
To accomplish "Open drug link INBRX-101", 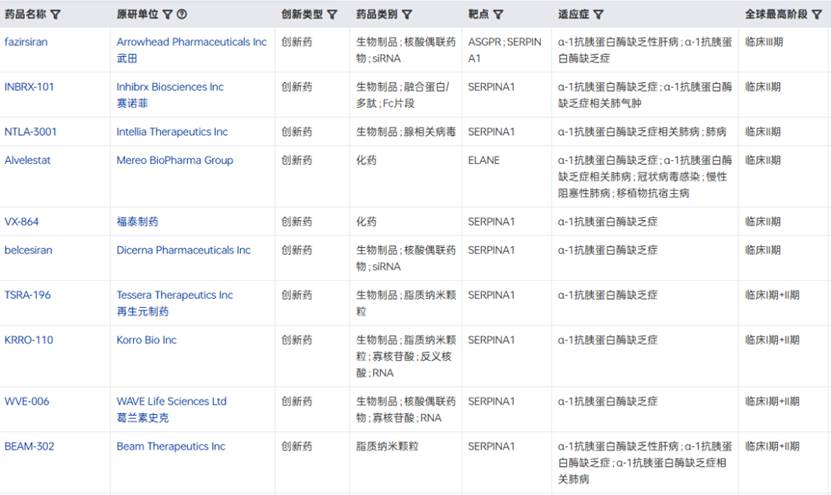I will 29,87.
